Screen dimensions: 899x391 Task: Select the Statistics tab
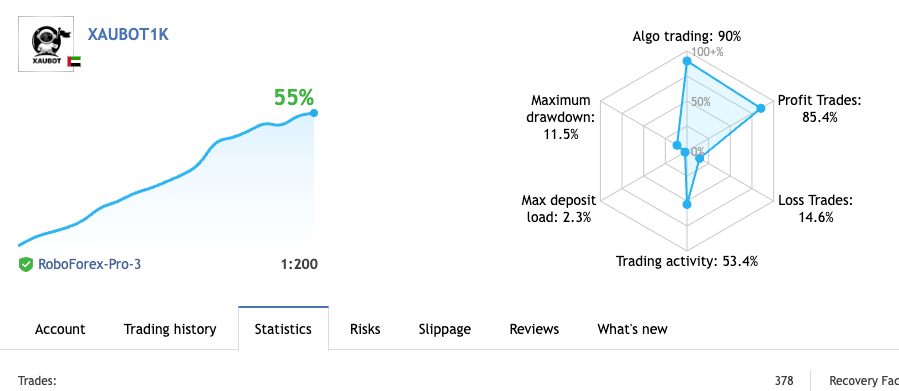coord(283,329)
